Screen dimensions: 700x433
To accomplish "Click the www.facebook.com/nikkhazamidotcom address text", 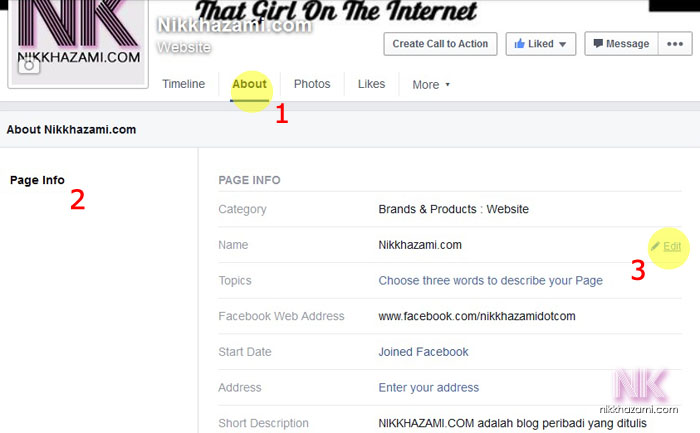I will click(x=477, y=316).
